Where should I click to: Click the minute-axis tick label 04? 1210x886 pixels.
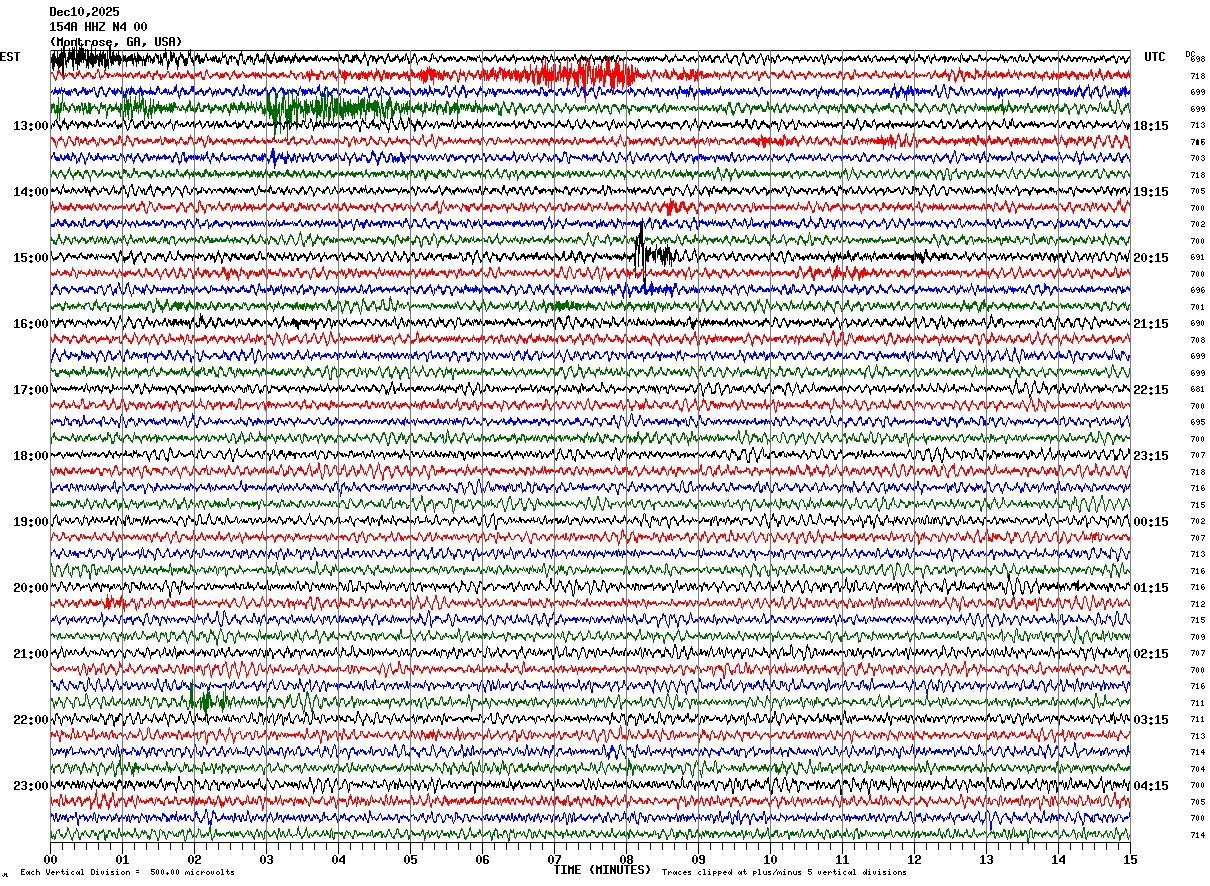tap(338, 859)
